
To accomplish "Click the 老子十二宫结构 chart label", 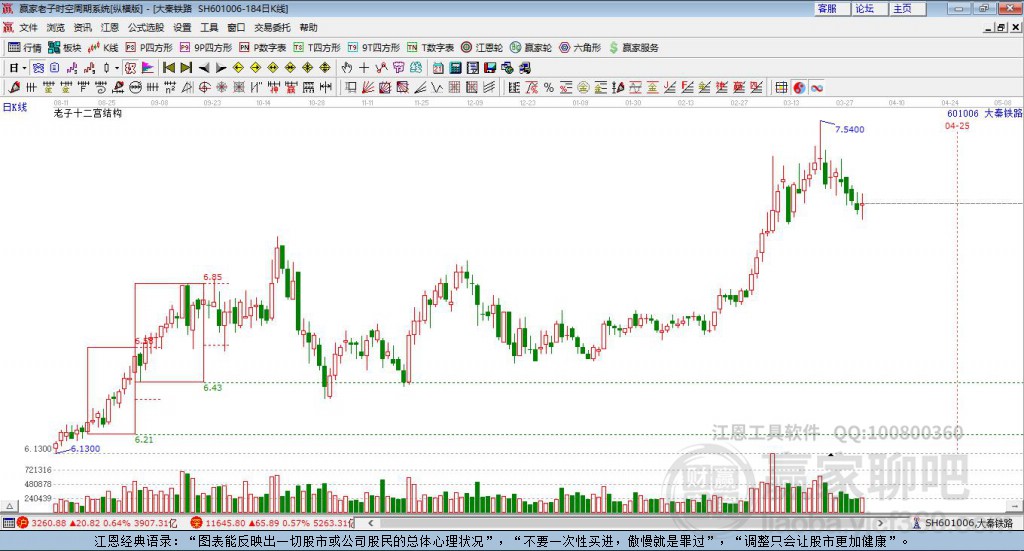I will (x=88, y=113).
